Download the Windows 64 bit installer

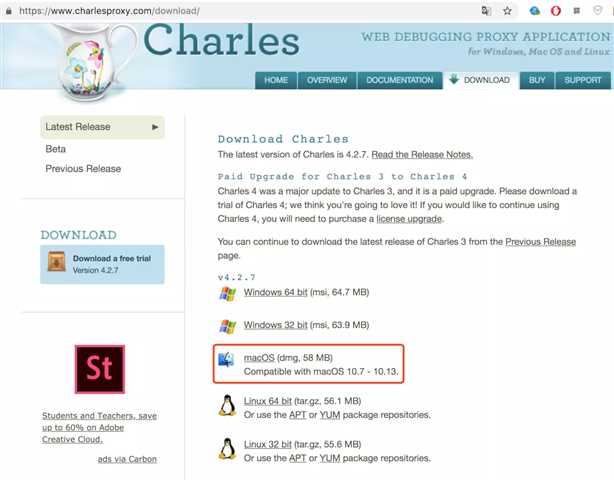pyautogui.click(x=275, y=292)
